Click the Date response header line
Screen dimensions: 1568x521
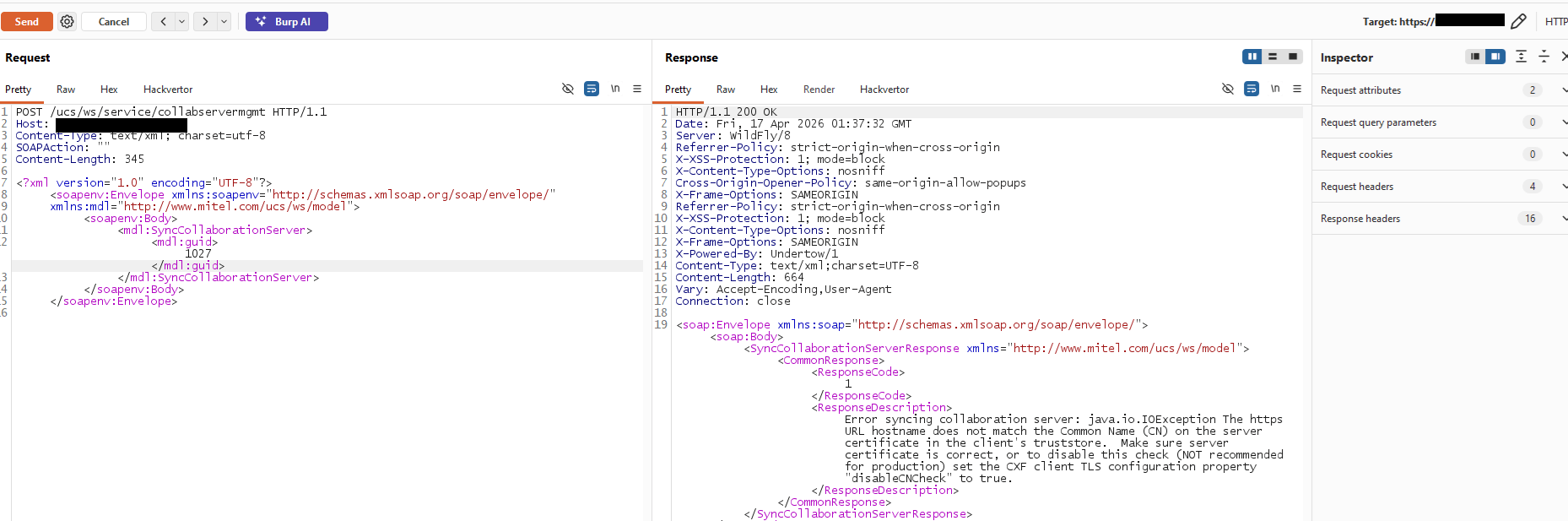click(x=794, y=123)
